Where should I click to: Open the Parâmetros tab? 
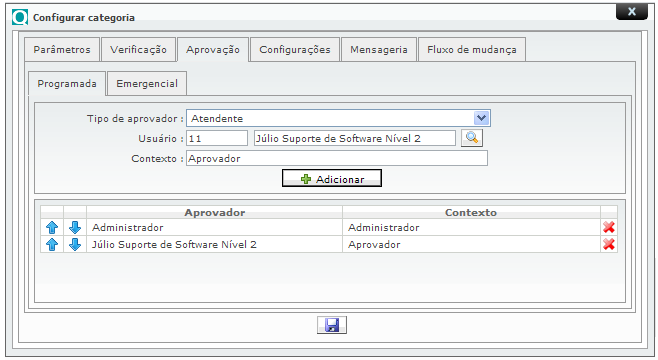tap(62, 50)
